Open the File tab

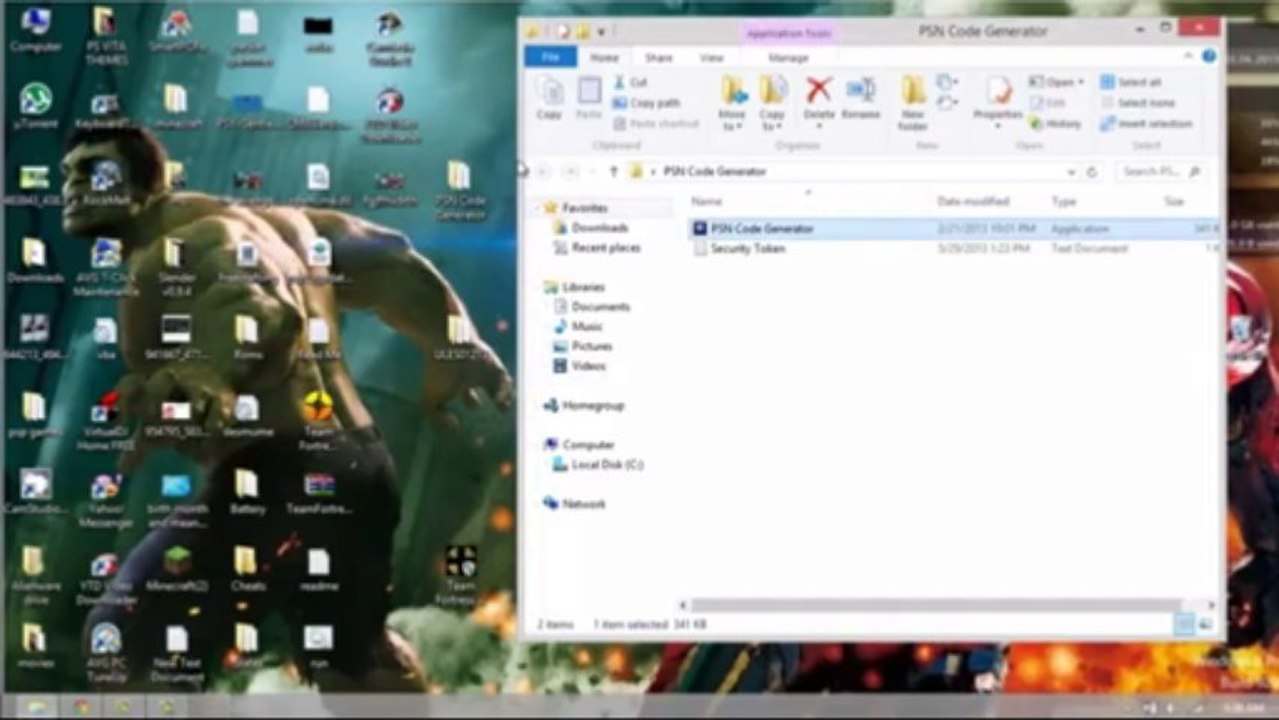tap(550, 58)
